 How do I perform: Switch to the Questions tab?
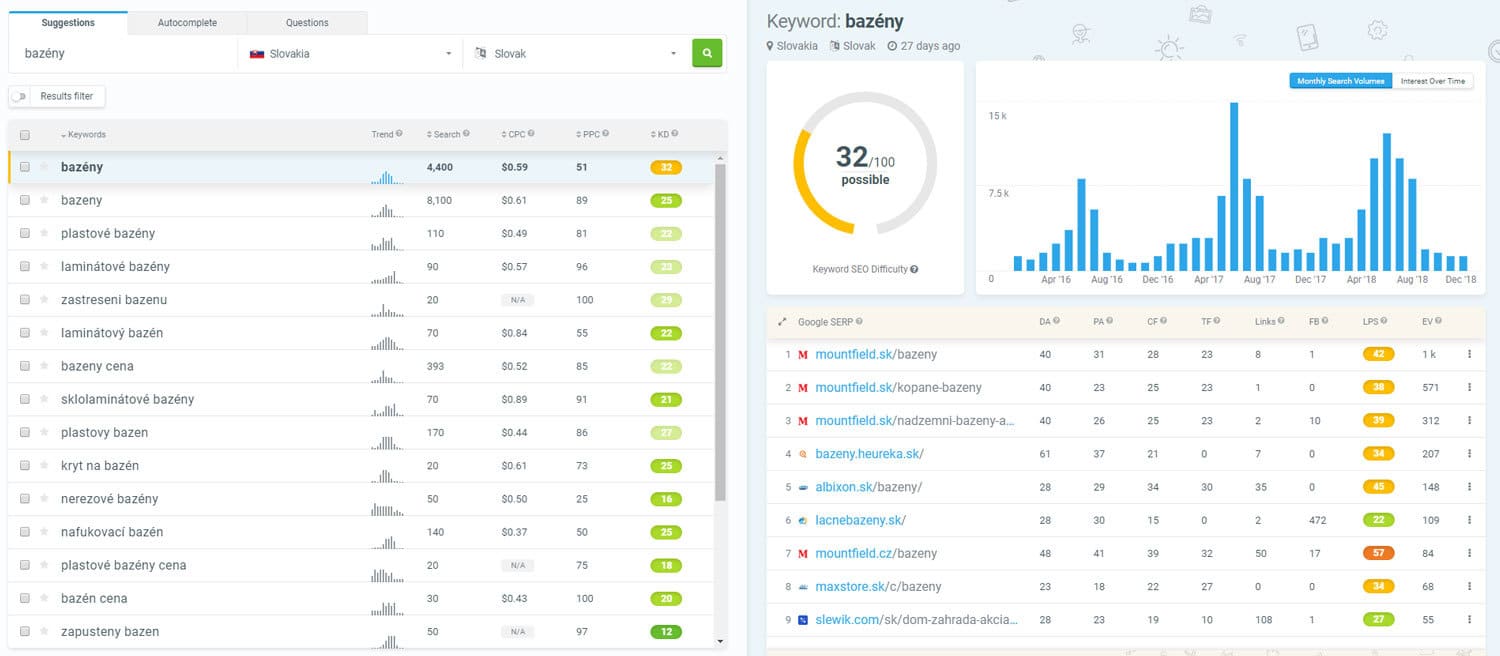tap(307, 22)
